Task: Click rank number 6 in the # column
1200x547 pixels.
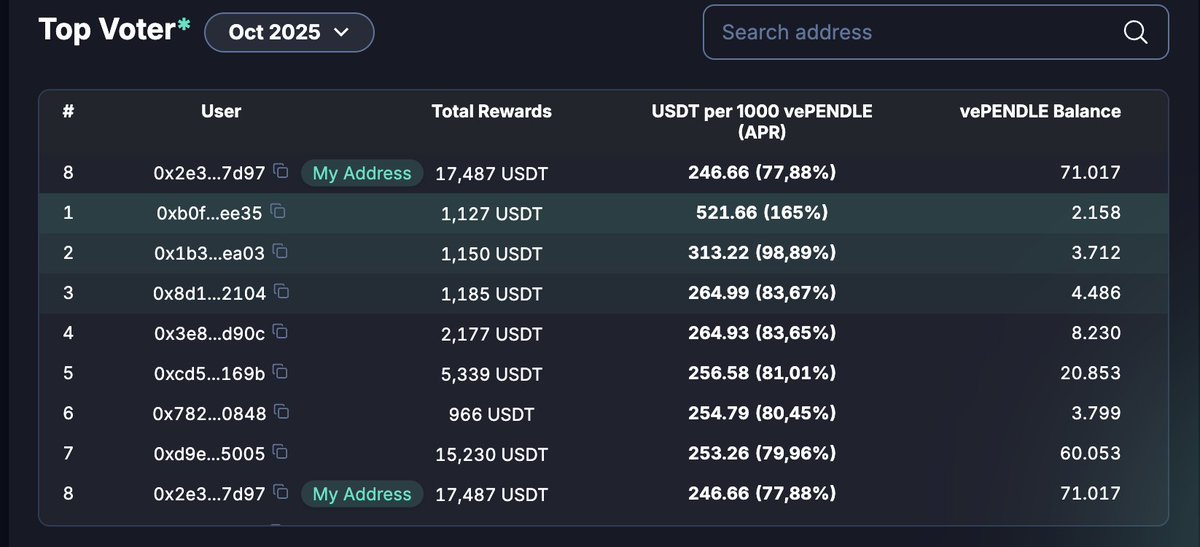Action: click(x=68, y=413)
